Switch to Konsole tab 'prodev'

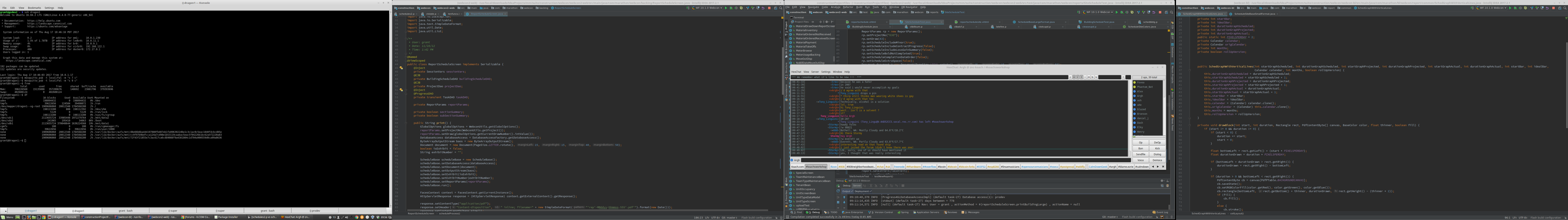tap(315, 211)
